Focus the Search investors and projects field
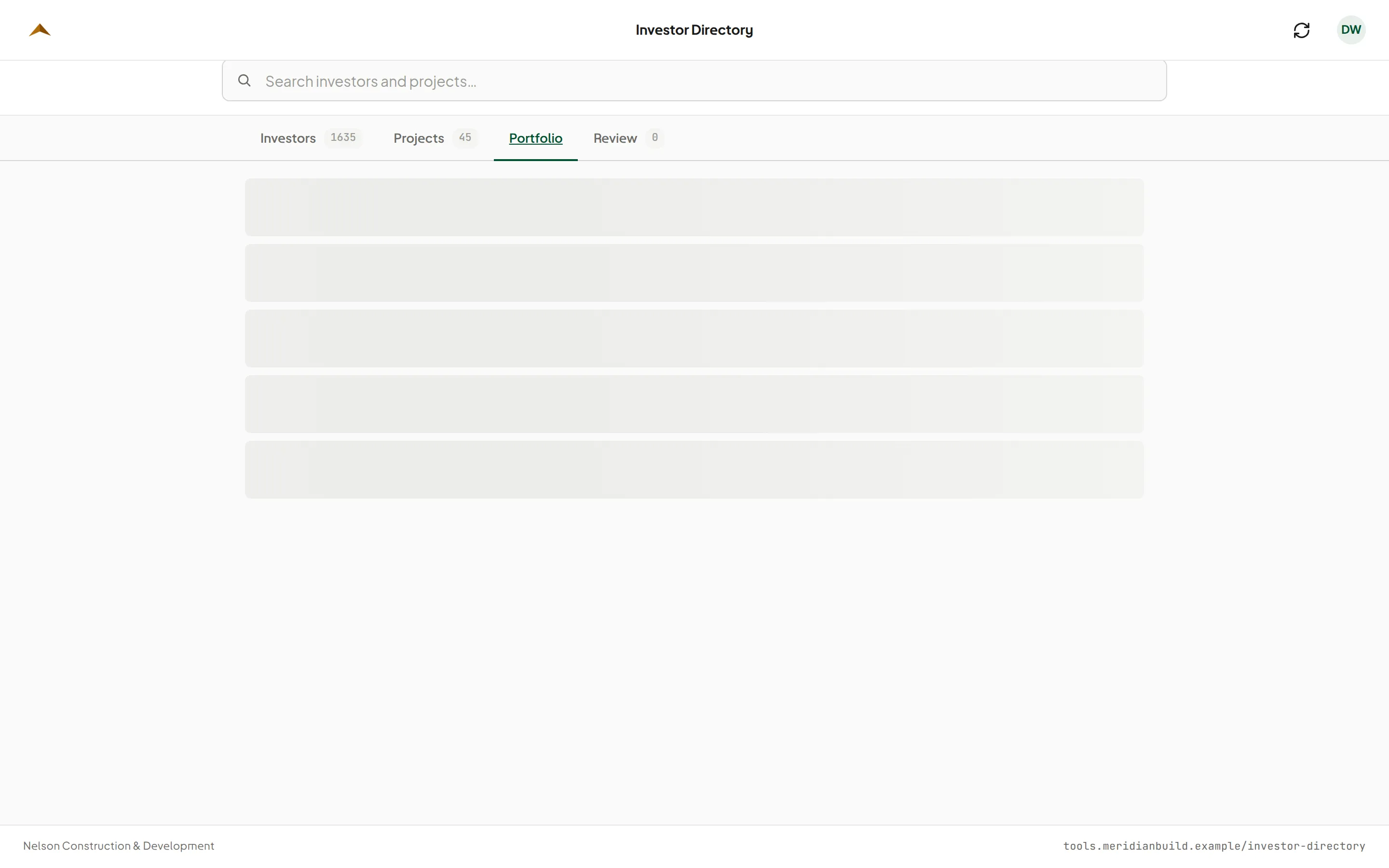The height and width of the screenshot is (868, 1389). 694,81
